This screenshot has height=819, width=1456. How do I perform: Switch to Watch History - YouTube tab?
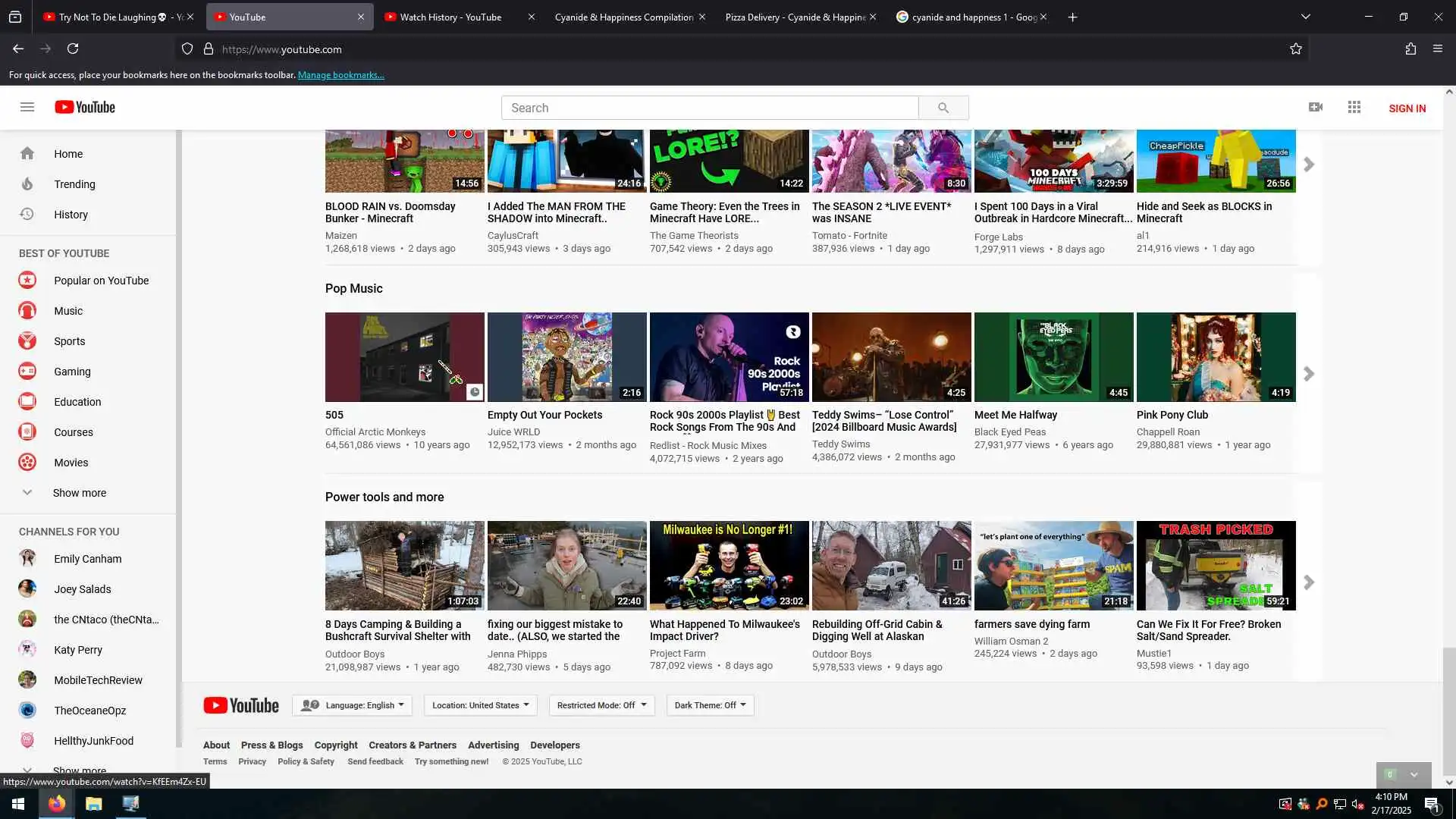pyautogui.click(x=450, y=17)
